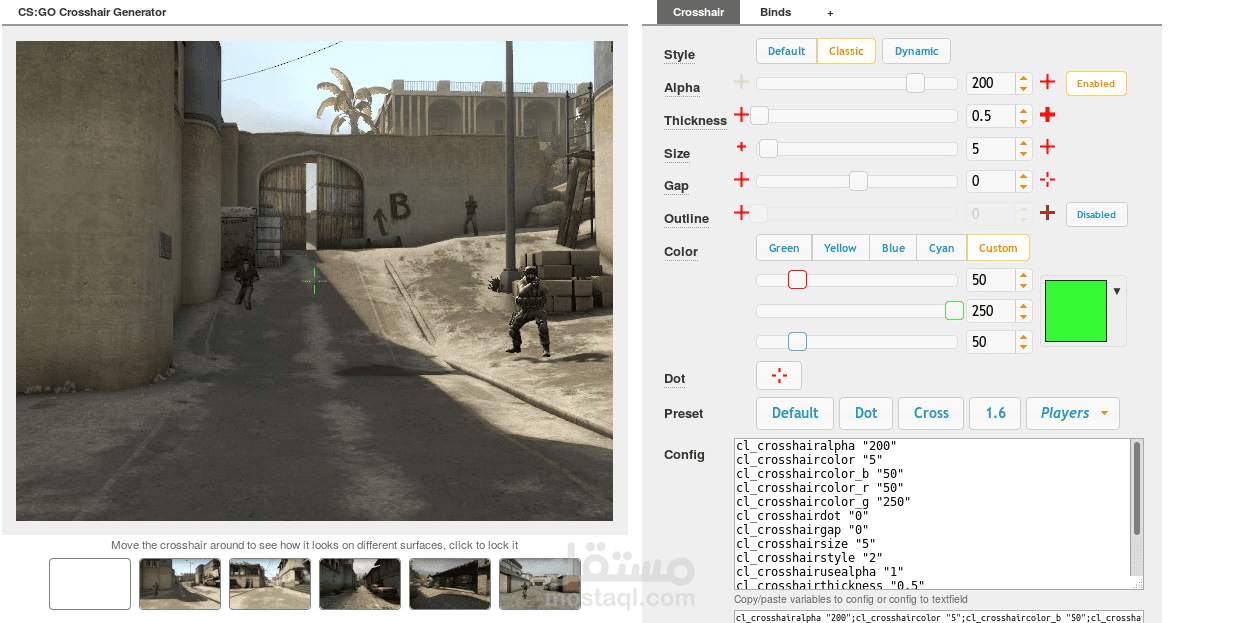The image size is (1242, 623).
Task: Switch to the Binds tab
Action: 775,12
